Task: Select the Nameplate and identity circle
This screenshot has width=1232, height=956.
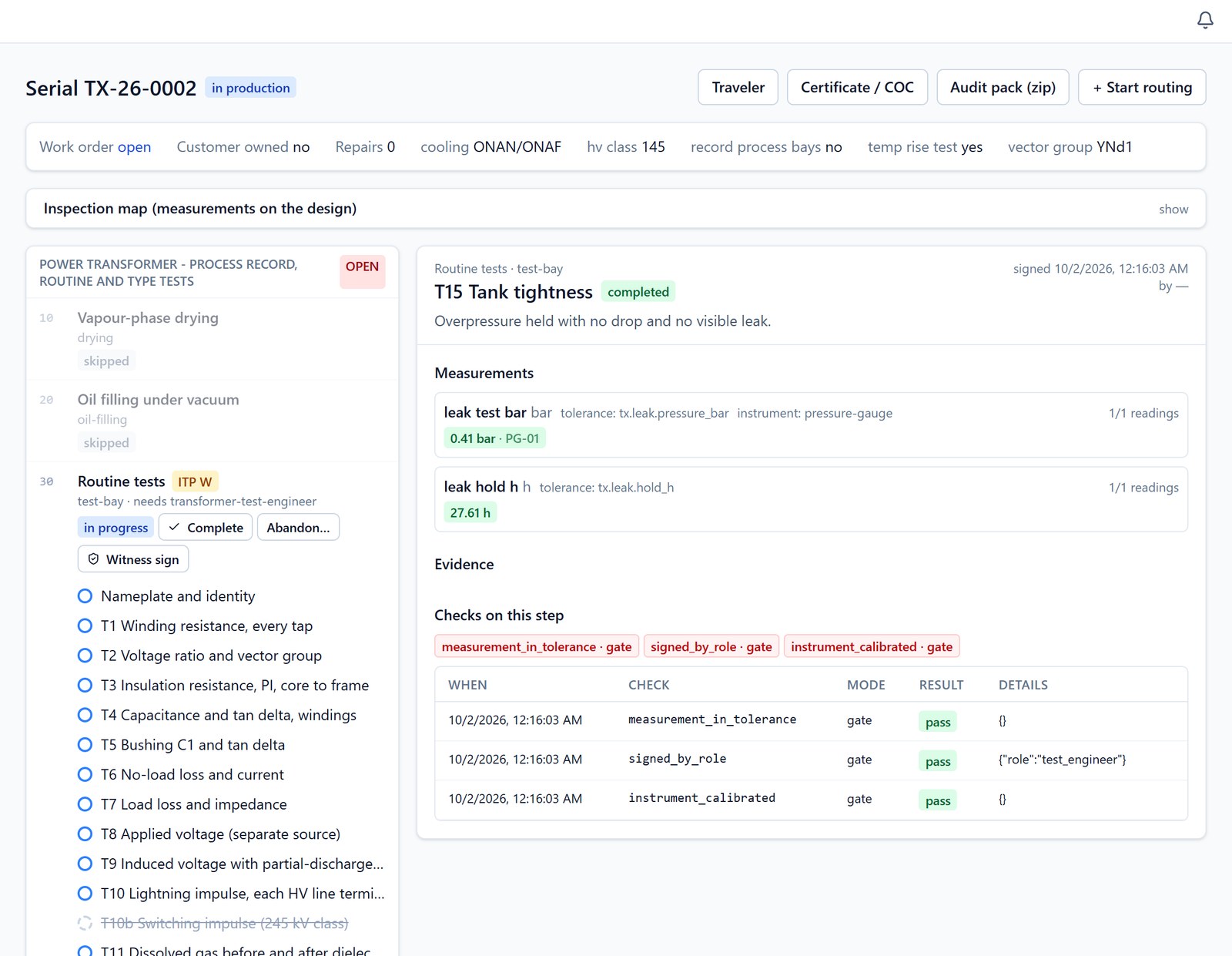Action: [85, 596]
